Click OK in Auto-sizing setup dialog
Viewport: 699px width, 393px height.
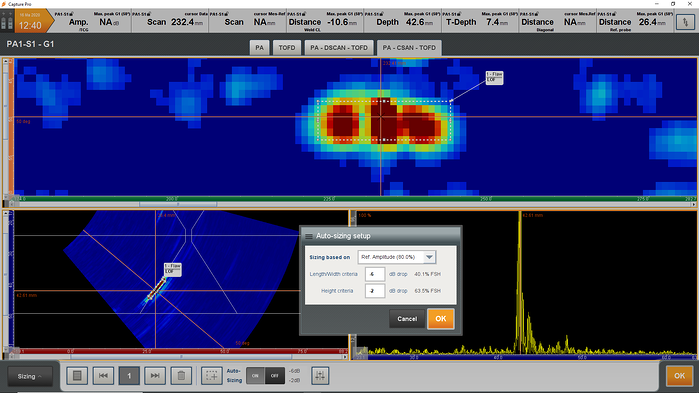(x=440, y=319)
